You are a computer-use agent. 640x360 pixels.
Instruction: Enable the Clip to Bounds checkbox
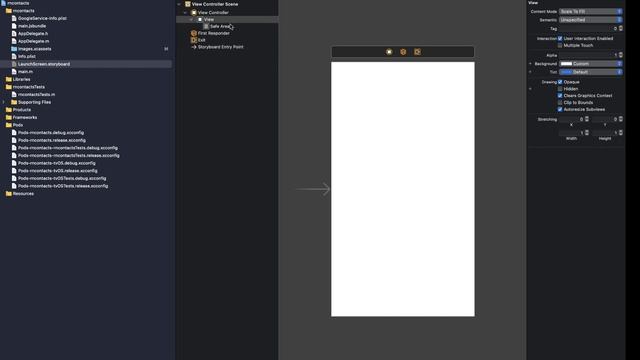(x=560, y=102)
